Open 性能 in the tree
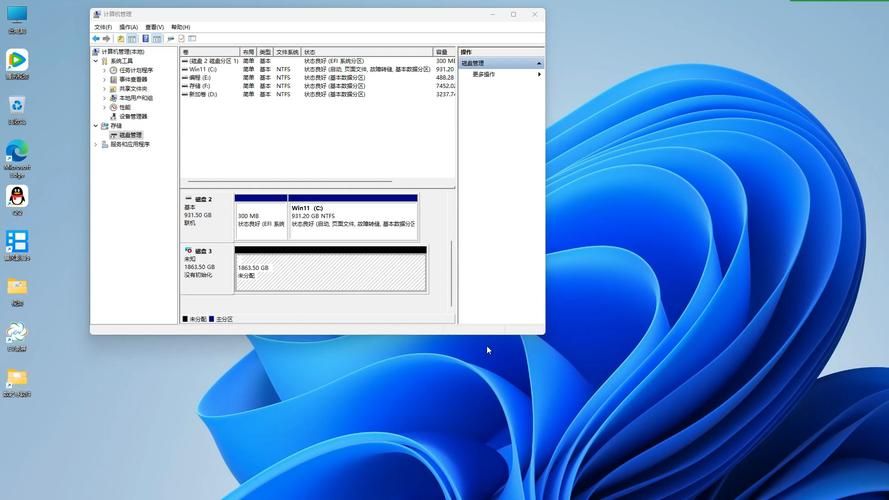The height and width of the screenshot is (500, 889). coord(120,107)
